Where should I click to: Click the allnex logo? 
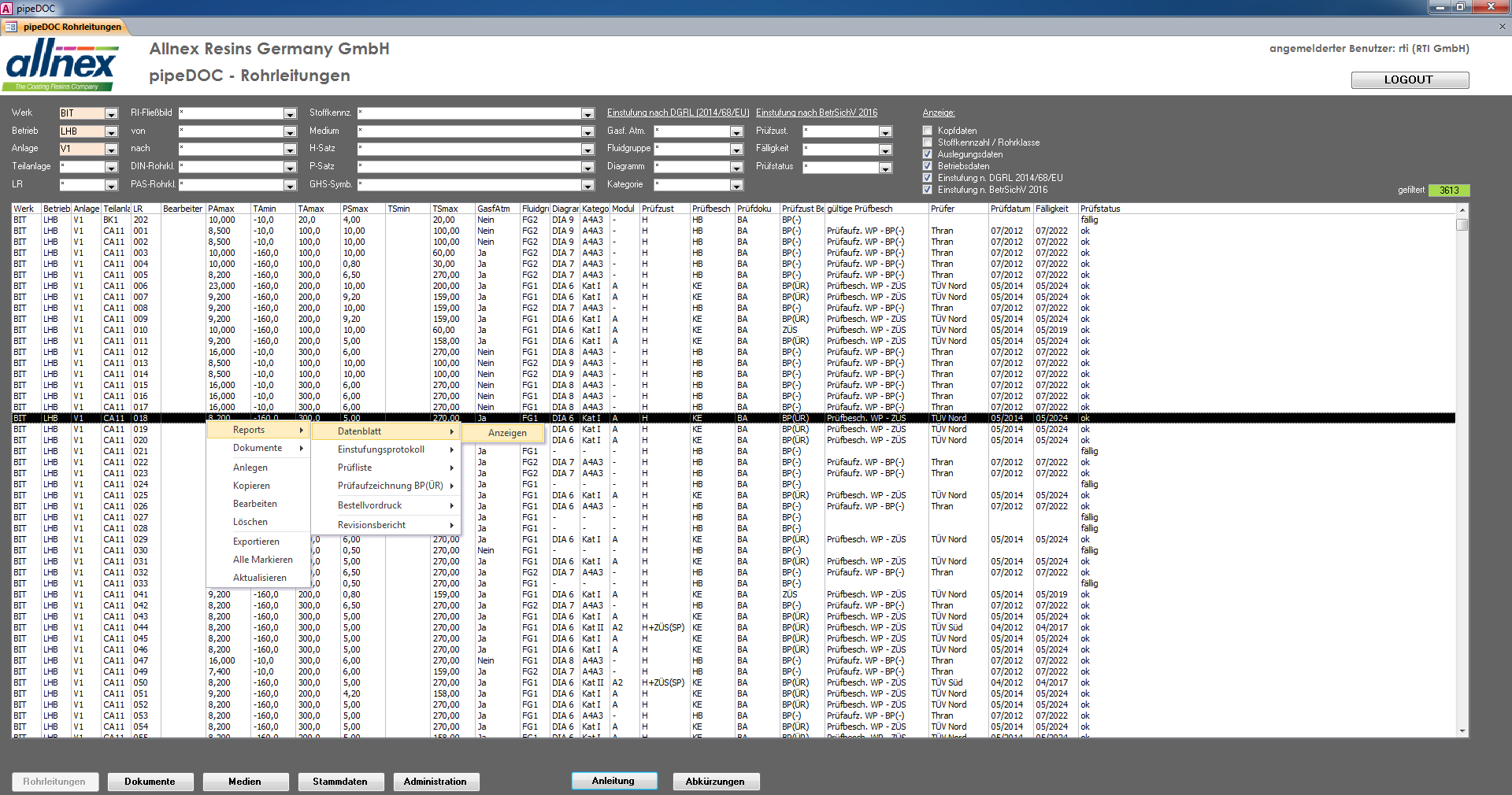tap(61, 65)
